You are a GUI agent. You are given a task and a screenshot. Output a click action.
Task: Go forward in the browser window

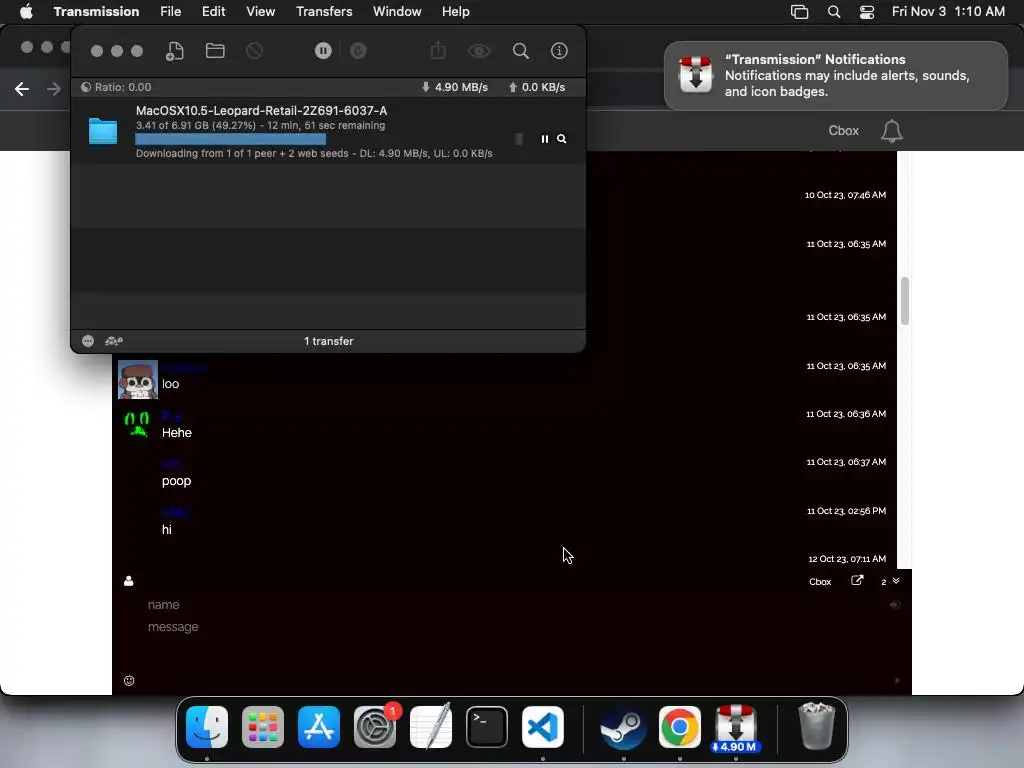coord(54,89)
